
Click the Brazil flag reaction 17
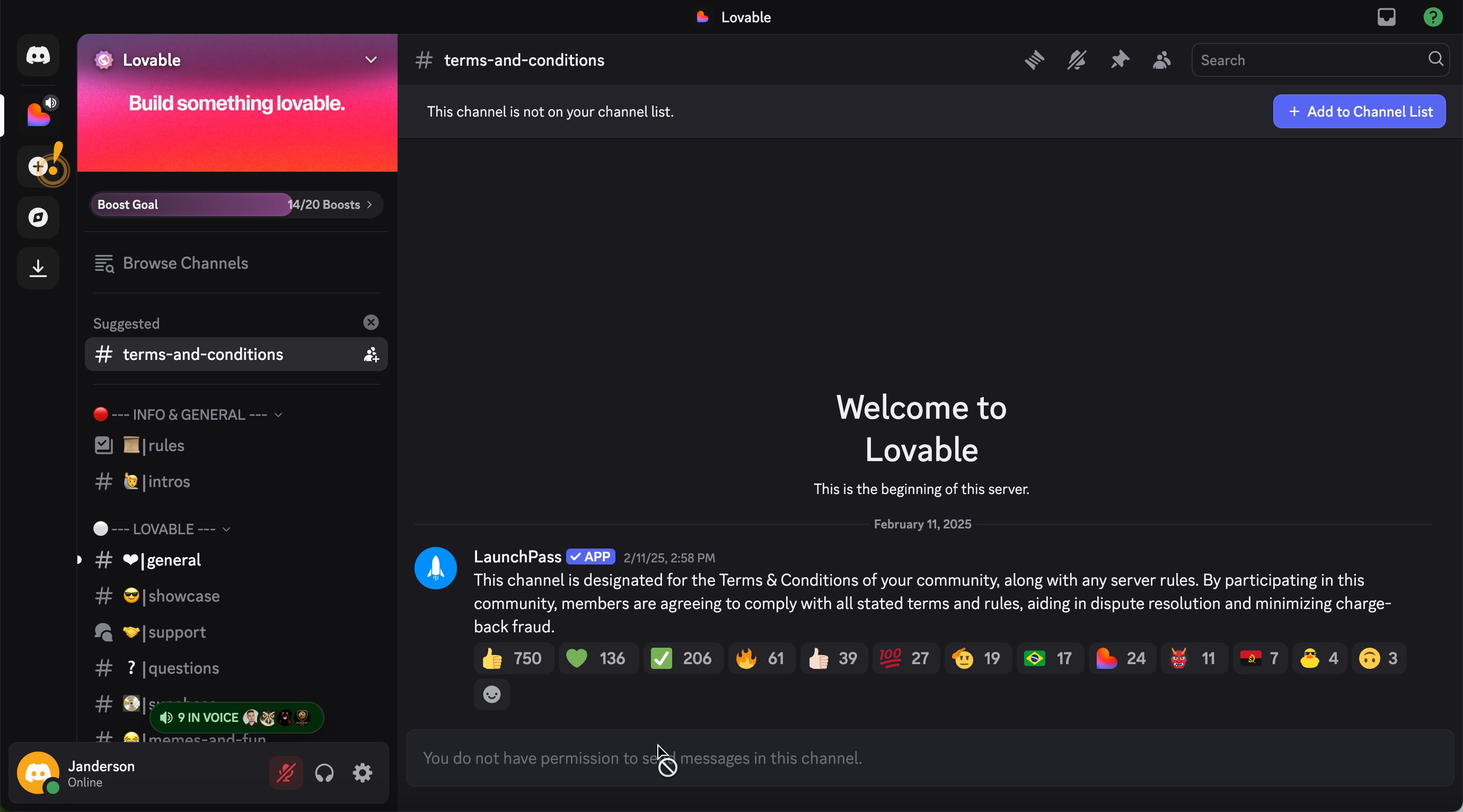[x=1050, y=658]
